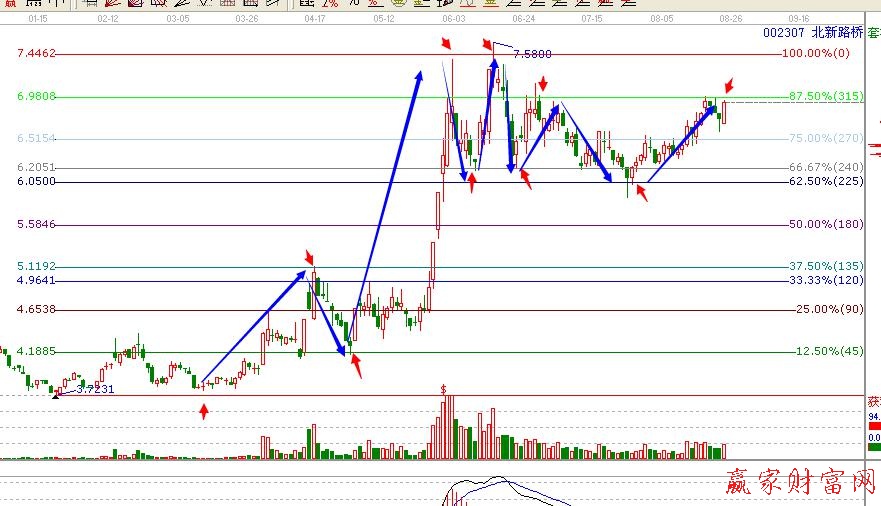Image resolution: width=881 pixels, height=506 pixels.
Task: Click the 12.50%(45) level label
Action: pyautogui.click(x=827, y=351)
